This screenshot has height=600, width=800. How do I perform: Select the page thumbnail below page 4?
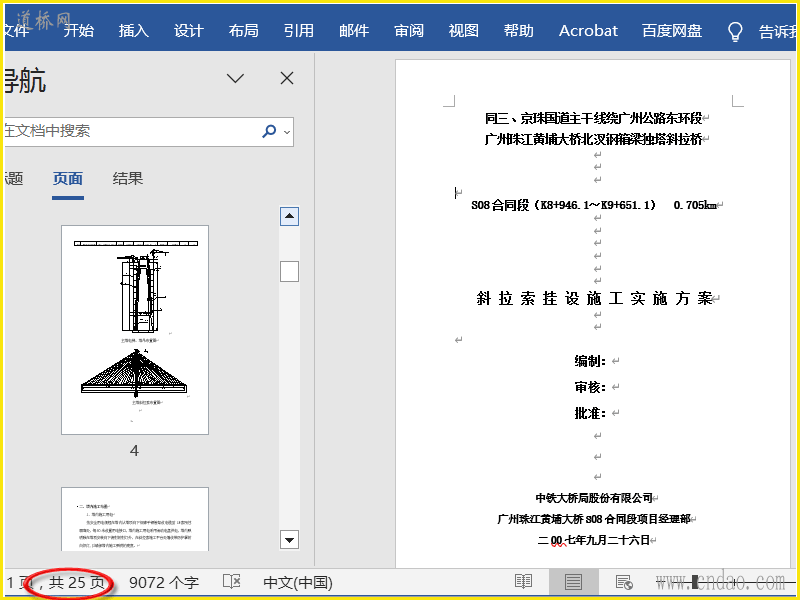(x=135, y=519)
